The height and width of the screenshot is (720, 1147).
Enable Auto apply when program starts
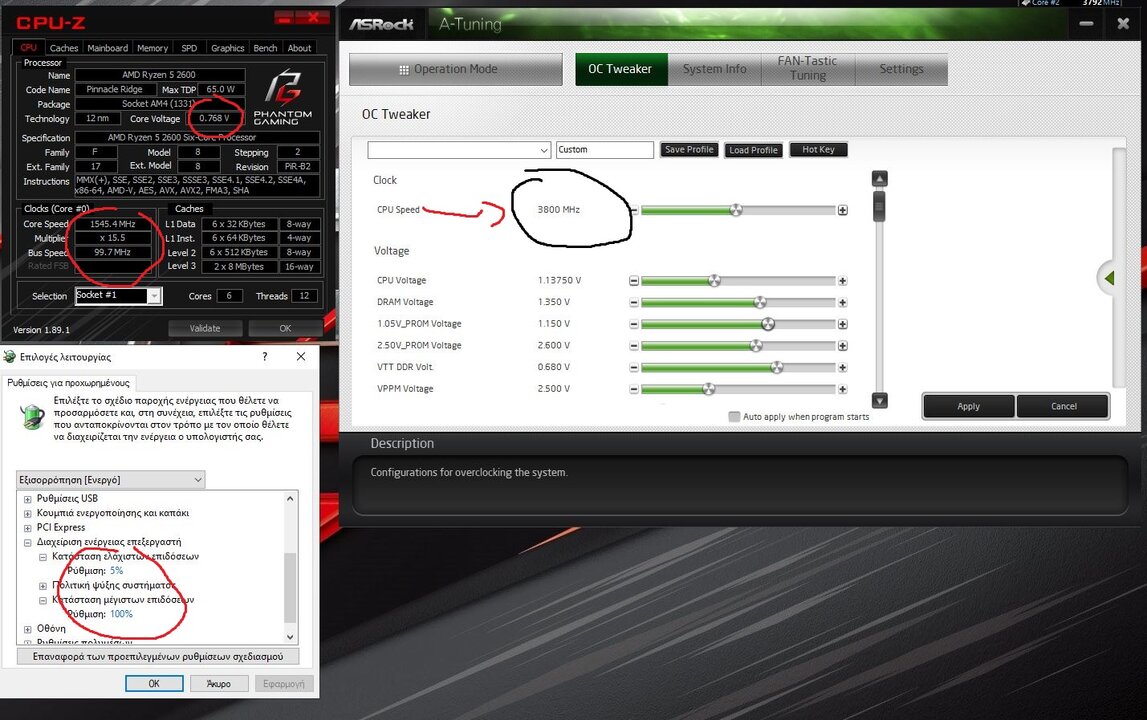pyautogui.click(x=734, y=416)
